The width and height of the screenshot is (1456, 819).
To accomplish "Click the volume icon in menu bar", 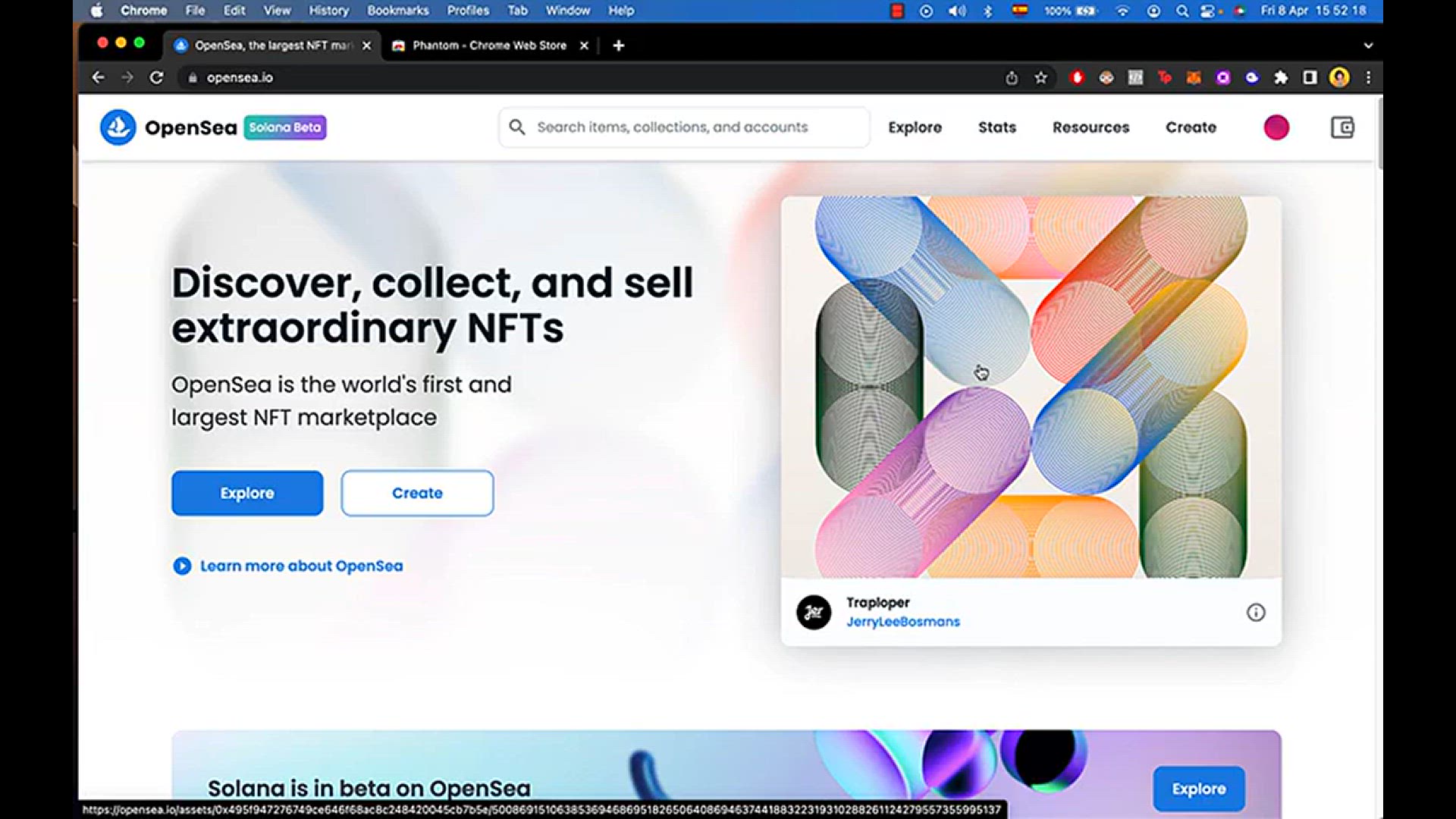I will pos(957,11).
